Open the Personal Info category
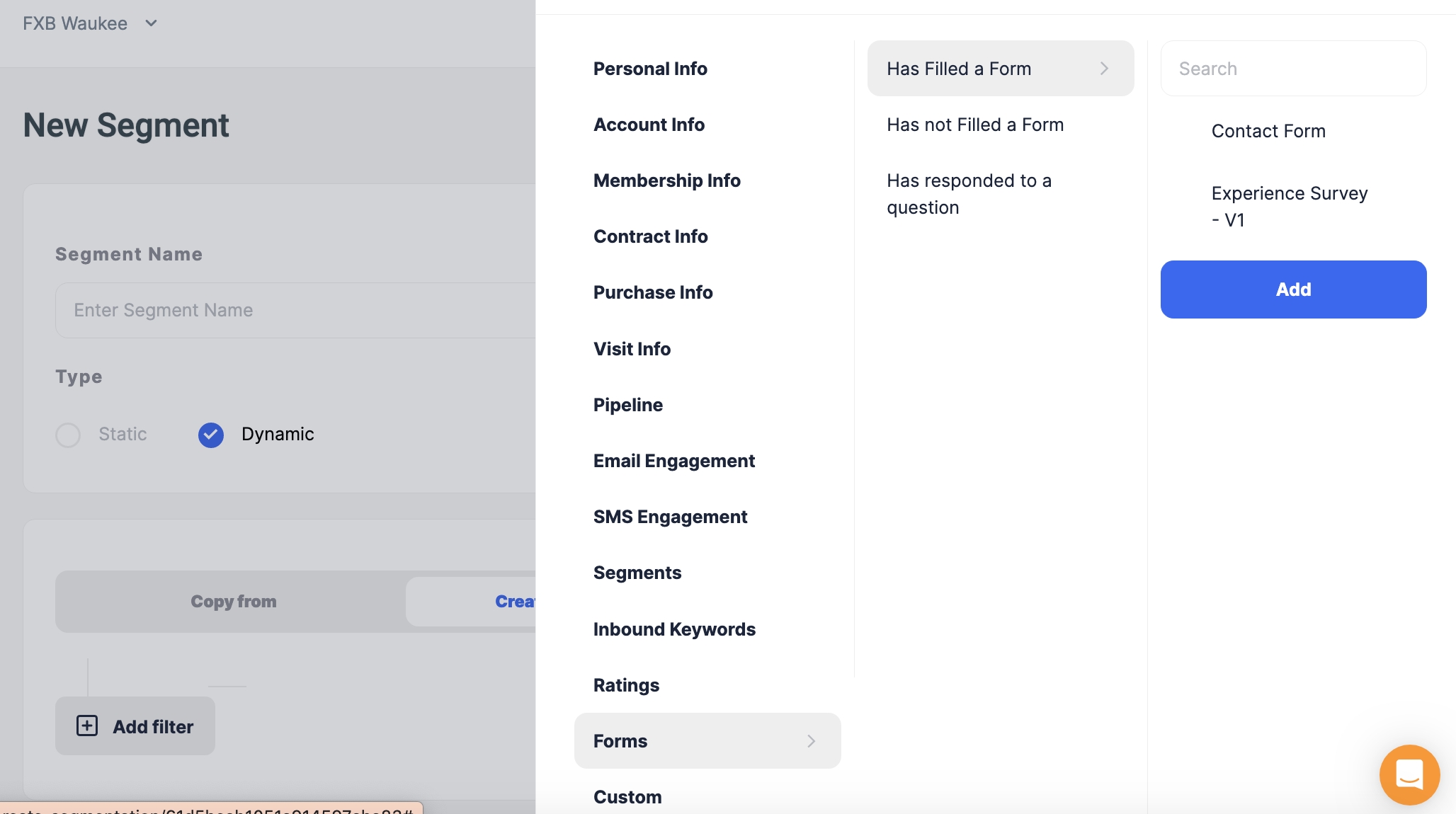1456x814 pixels. (x=649, y=69)
